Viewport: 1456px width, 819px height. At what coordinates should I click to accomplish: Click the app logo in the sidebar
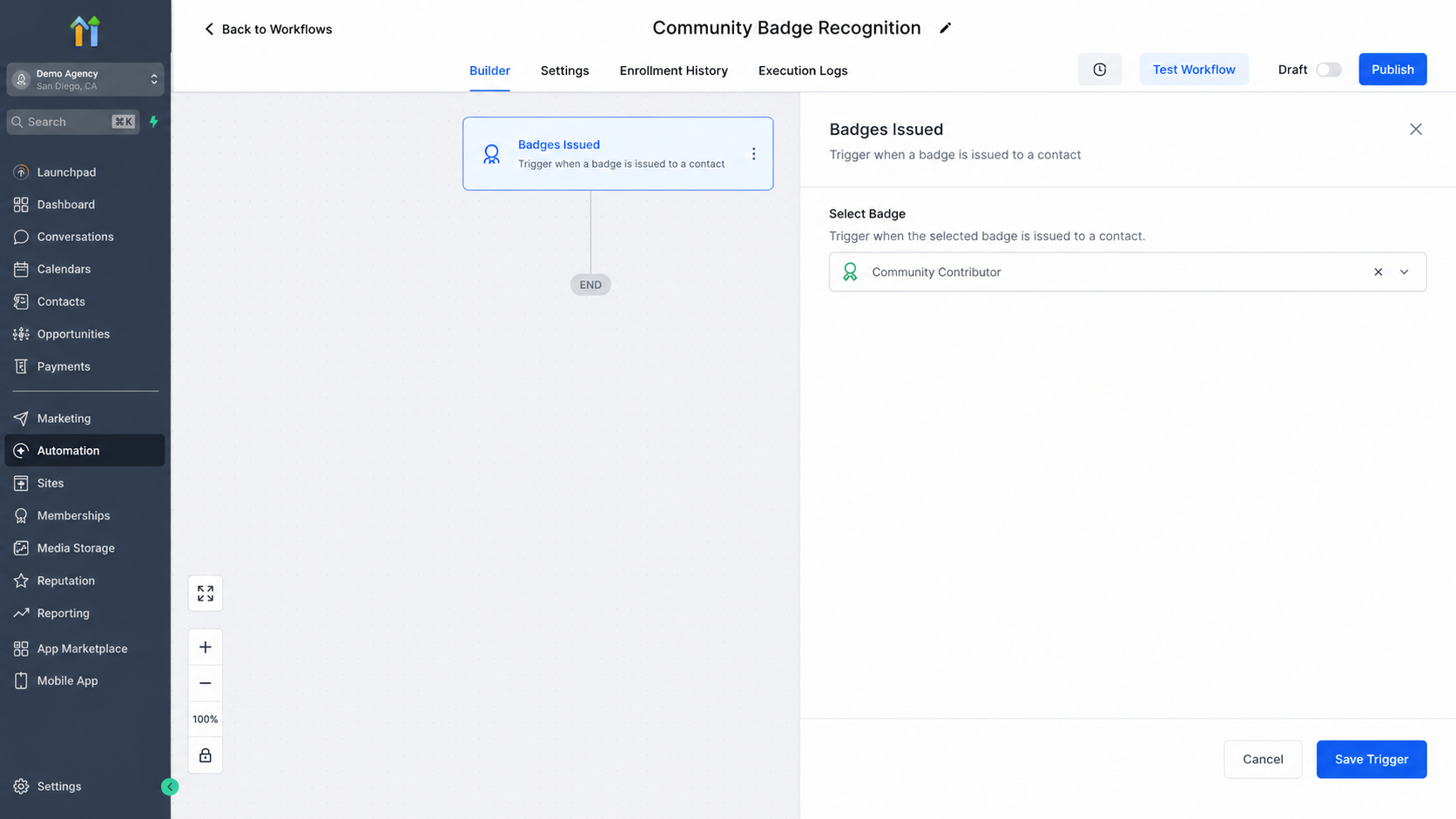coord(84,31)
